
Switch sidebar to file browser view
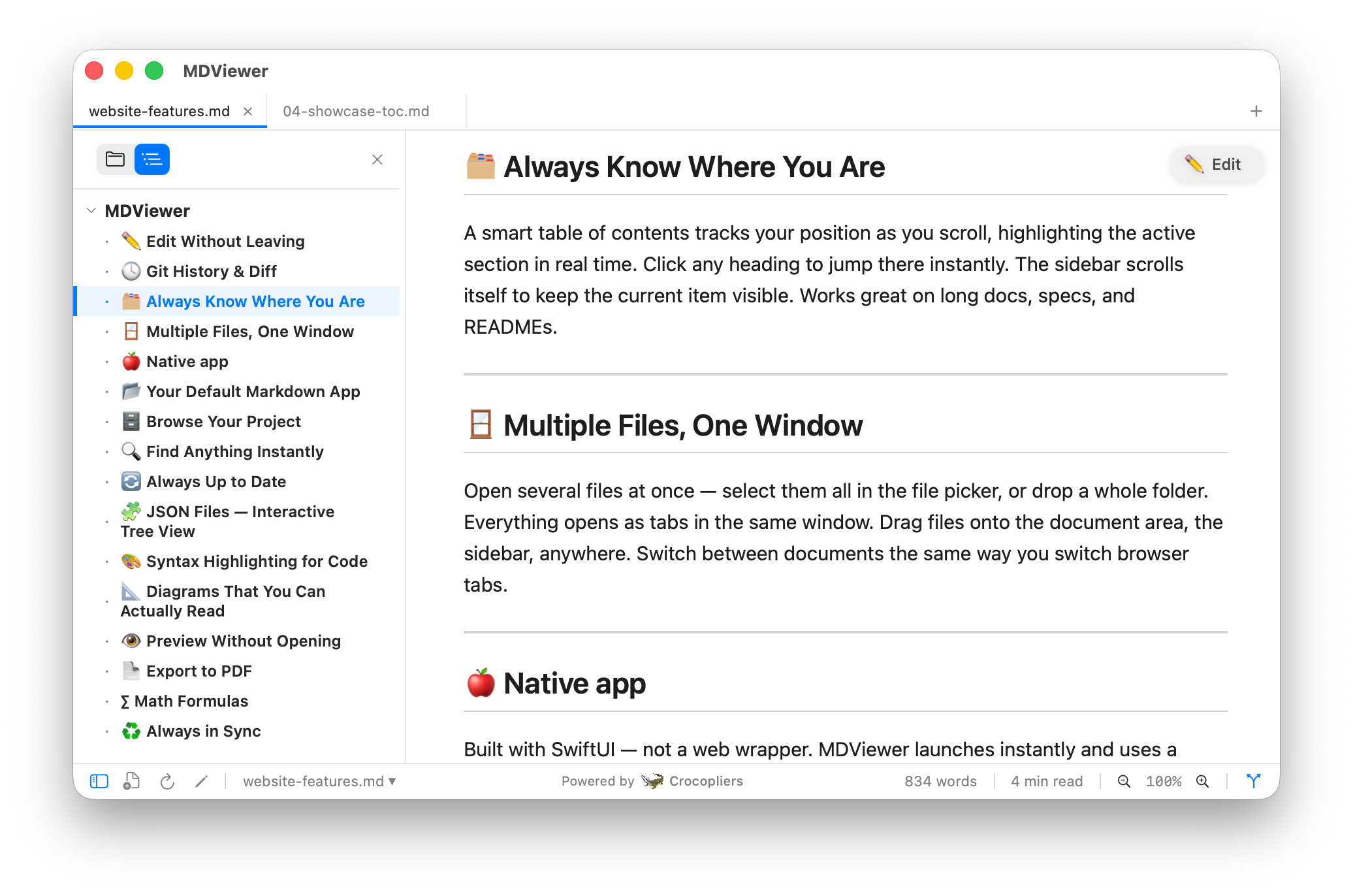(116, 159)
